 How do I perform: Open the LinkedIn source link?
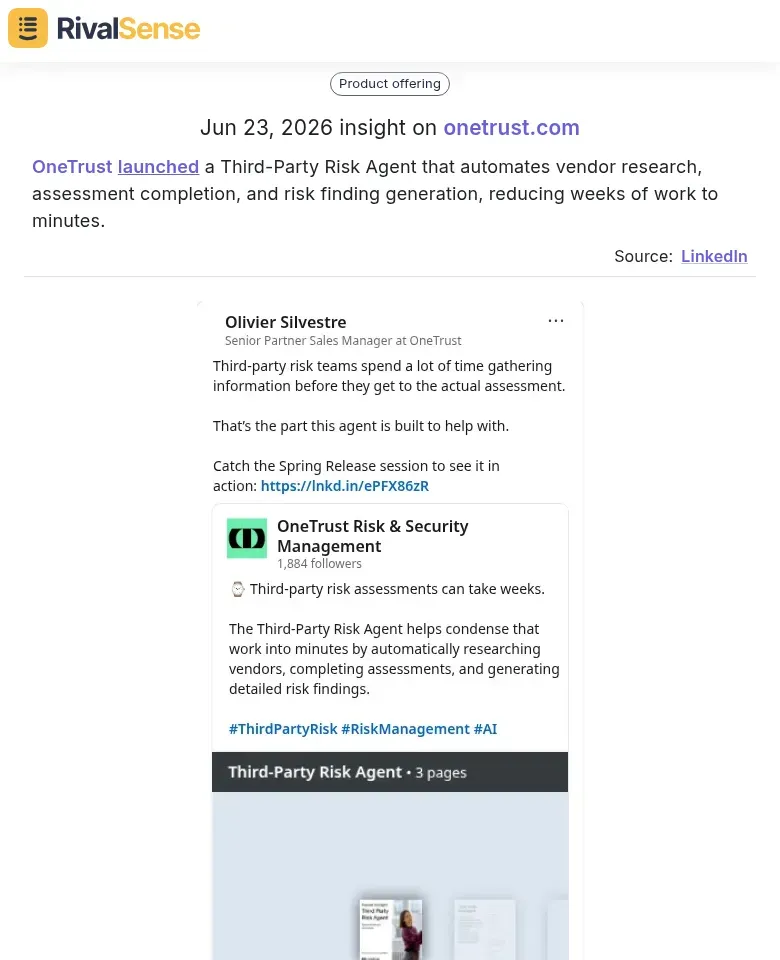point(714,256)
